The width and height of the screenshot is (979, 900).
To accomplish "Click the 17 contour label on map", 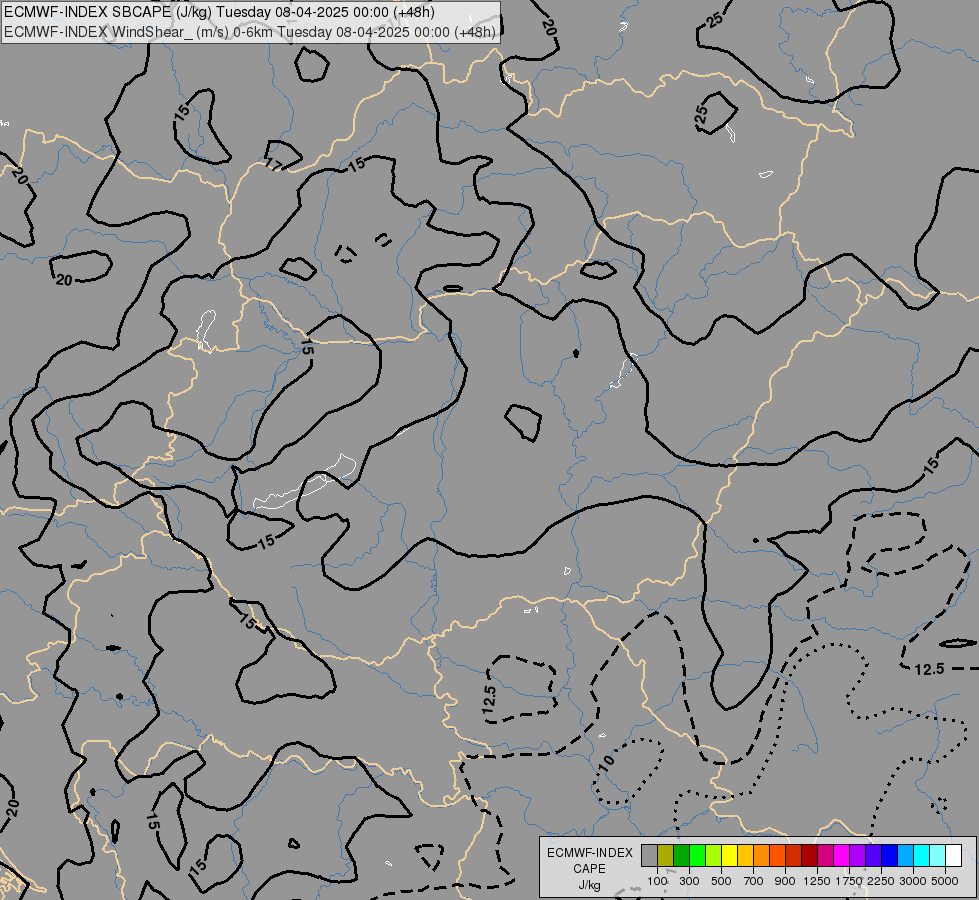I will coord(274,165).
